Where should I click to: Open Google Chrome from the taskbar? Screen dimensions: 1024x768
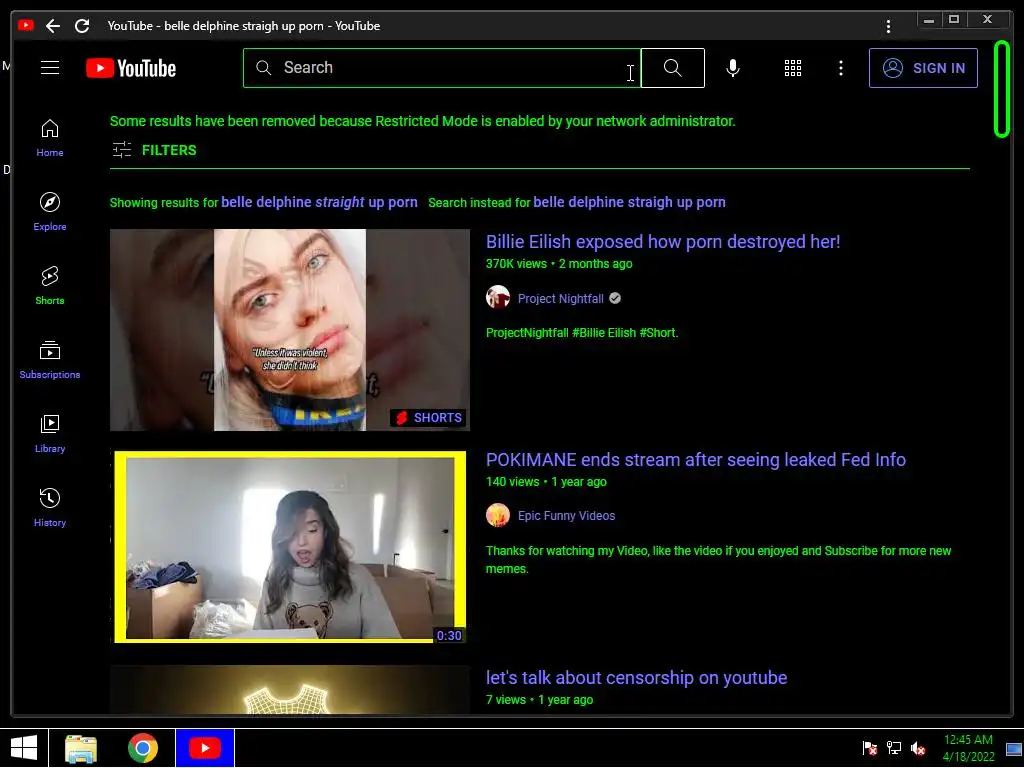tap(142, 748)
